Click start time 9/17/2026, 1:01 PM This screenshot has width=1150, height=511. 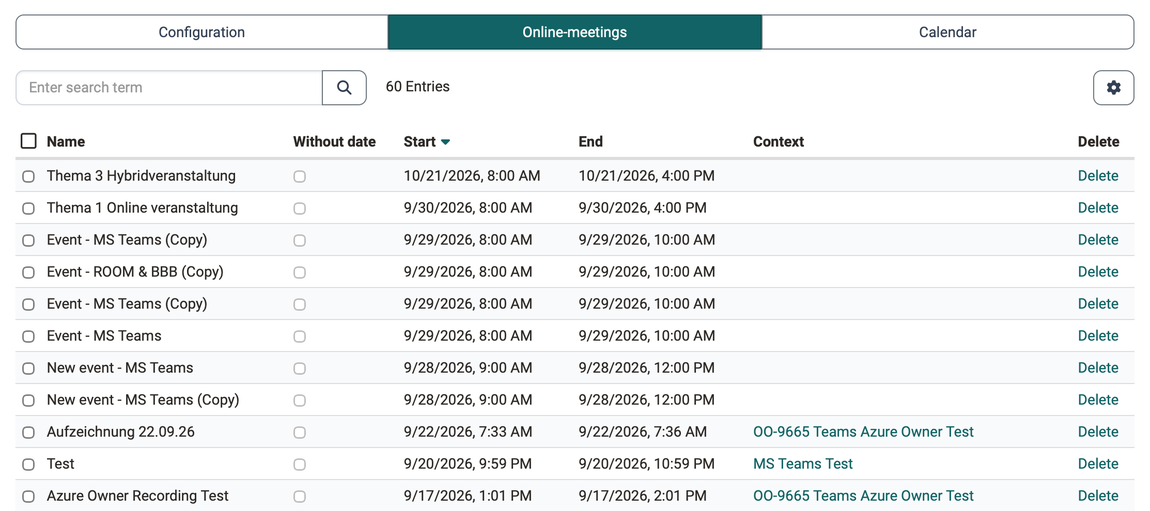[x=468, y=496]
